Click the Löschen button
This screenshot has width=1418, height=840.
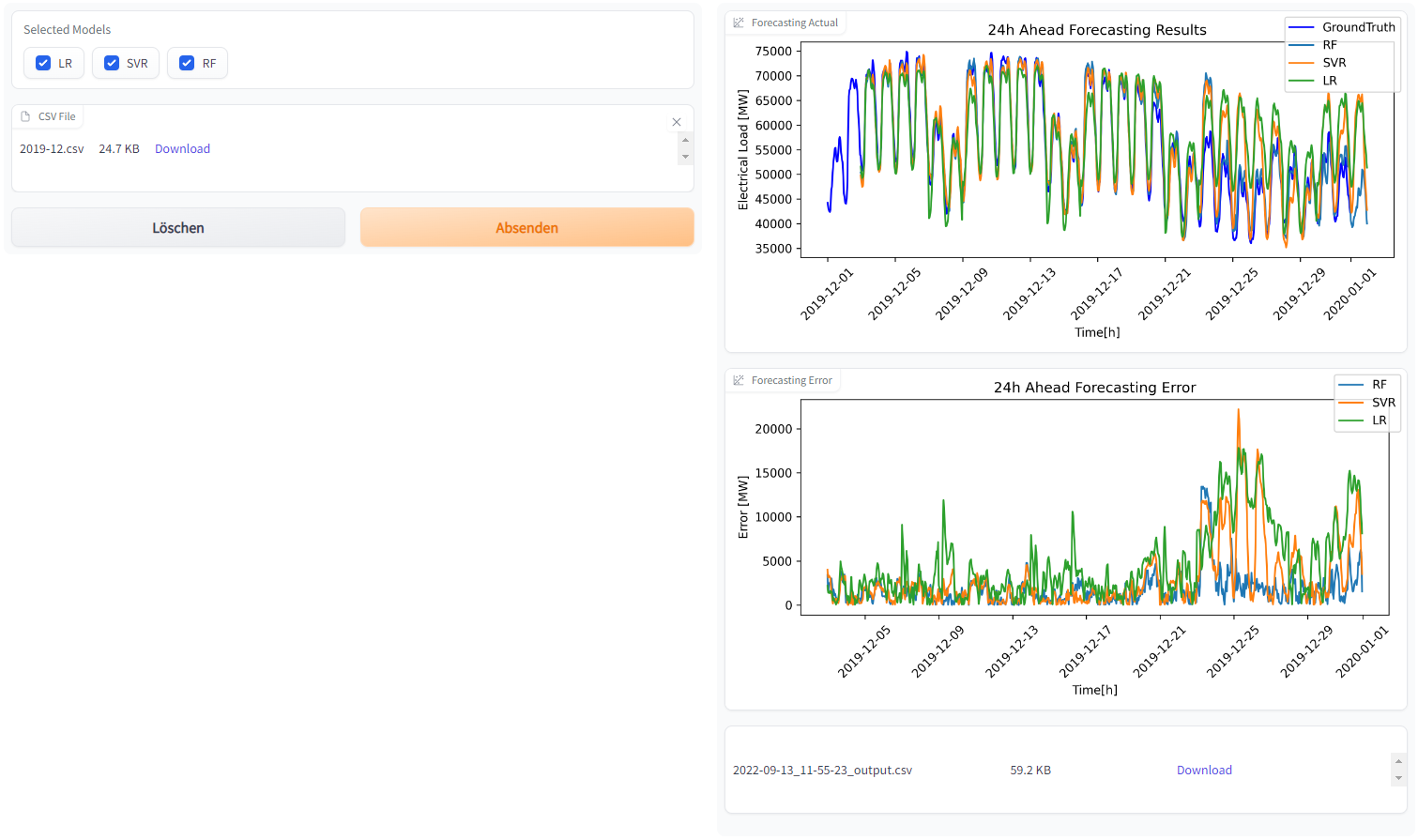(x=178, y=227)
